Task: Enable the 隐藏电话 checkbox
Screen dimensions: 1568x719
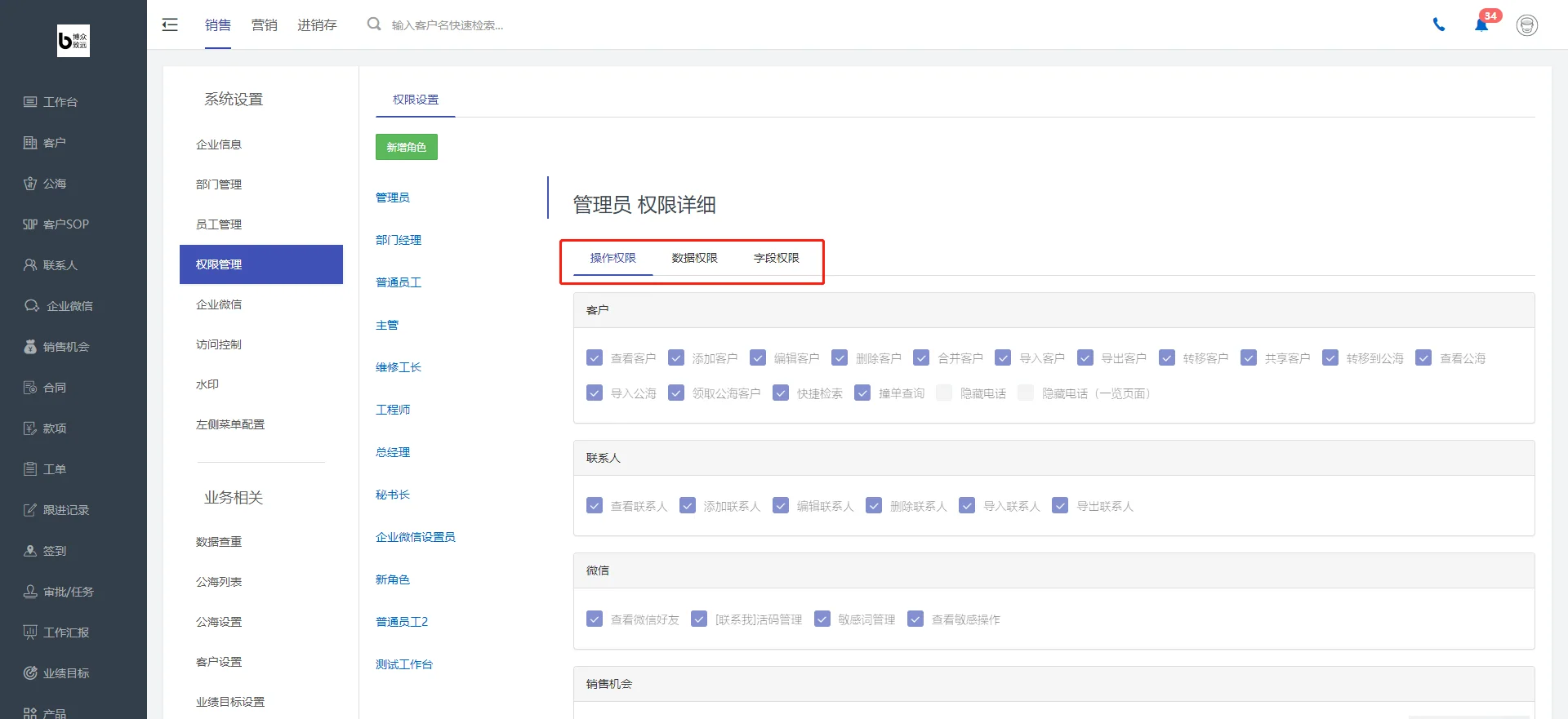Action: coord(944,393)
